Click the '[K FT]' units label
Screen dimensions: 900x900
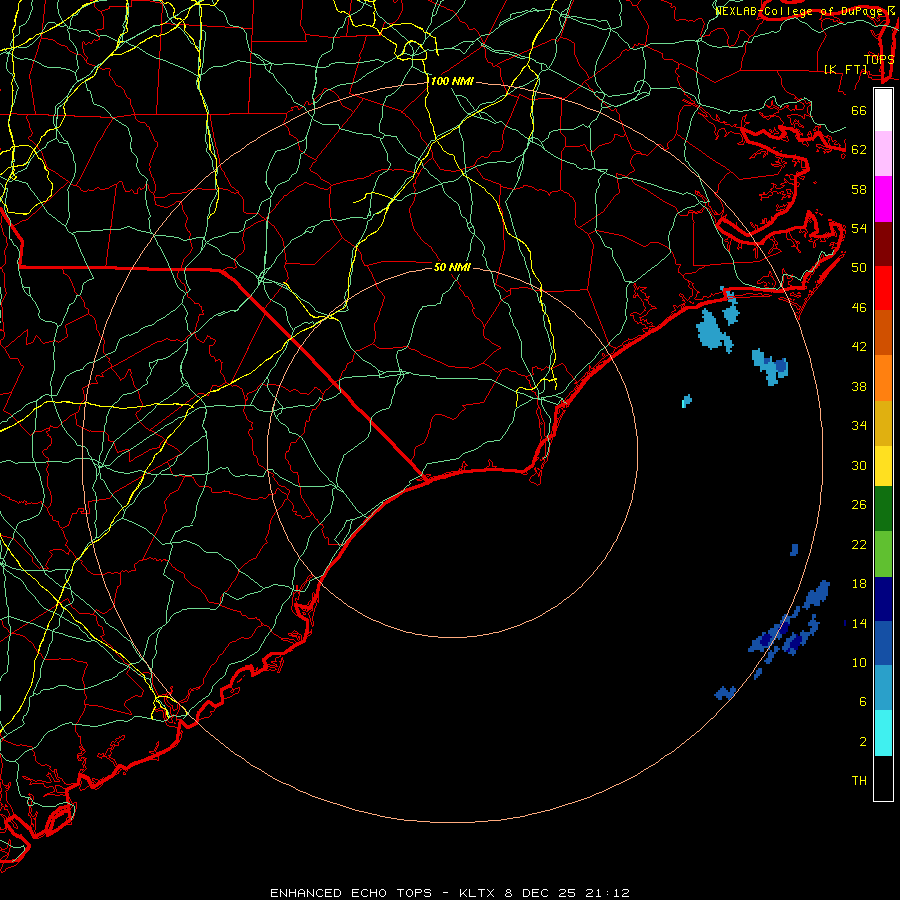coord(845,69)
